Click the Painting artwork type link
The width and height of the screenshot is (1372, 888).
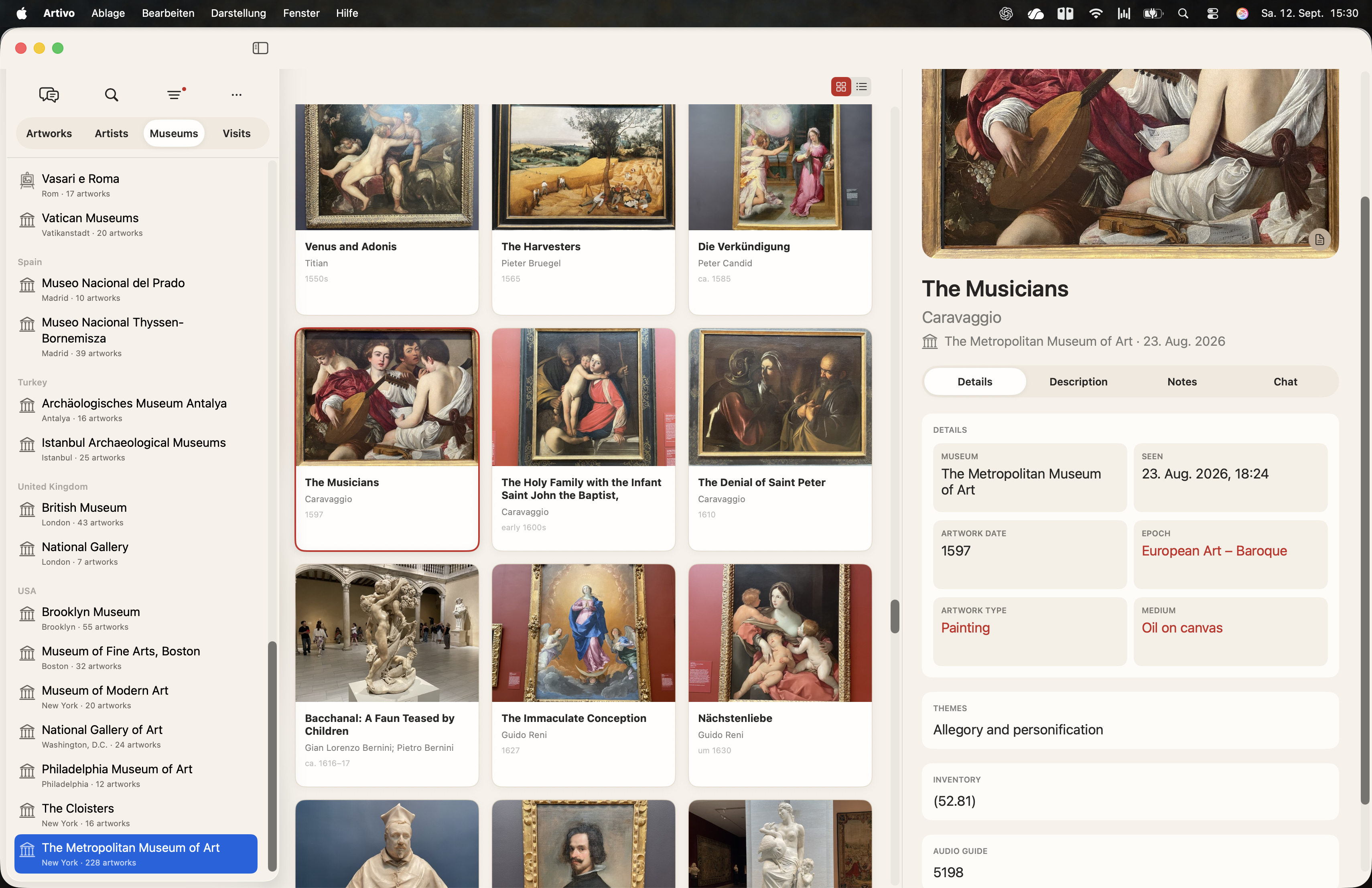point(965,628)
